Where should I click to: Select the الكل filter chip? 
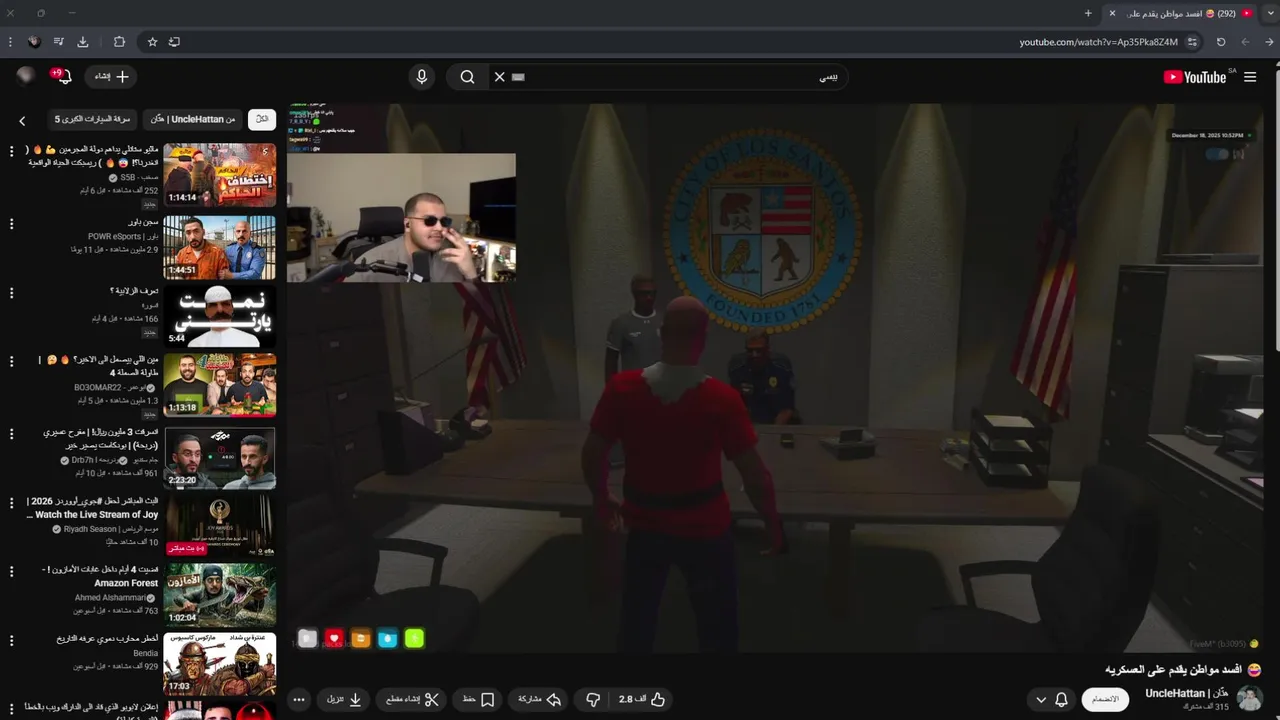point(262,119)
